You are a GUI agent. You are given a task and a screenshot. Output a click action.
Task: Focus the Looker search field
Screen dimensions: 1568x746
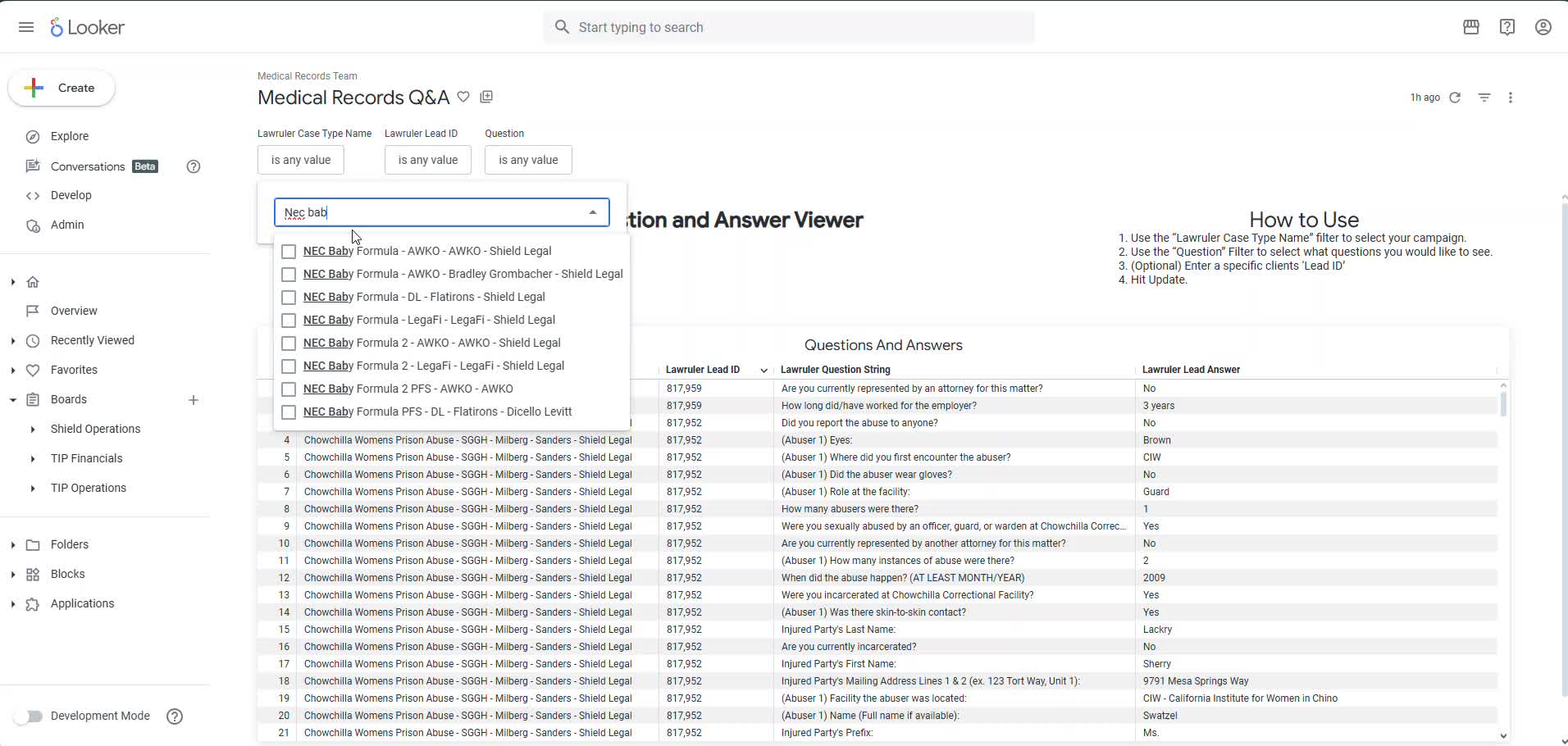click(x=787, y=27)
